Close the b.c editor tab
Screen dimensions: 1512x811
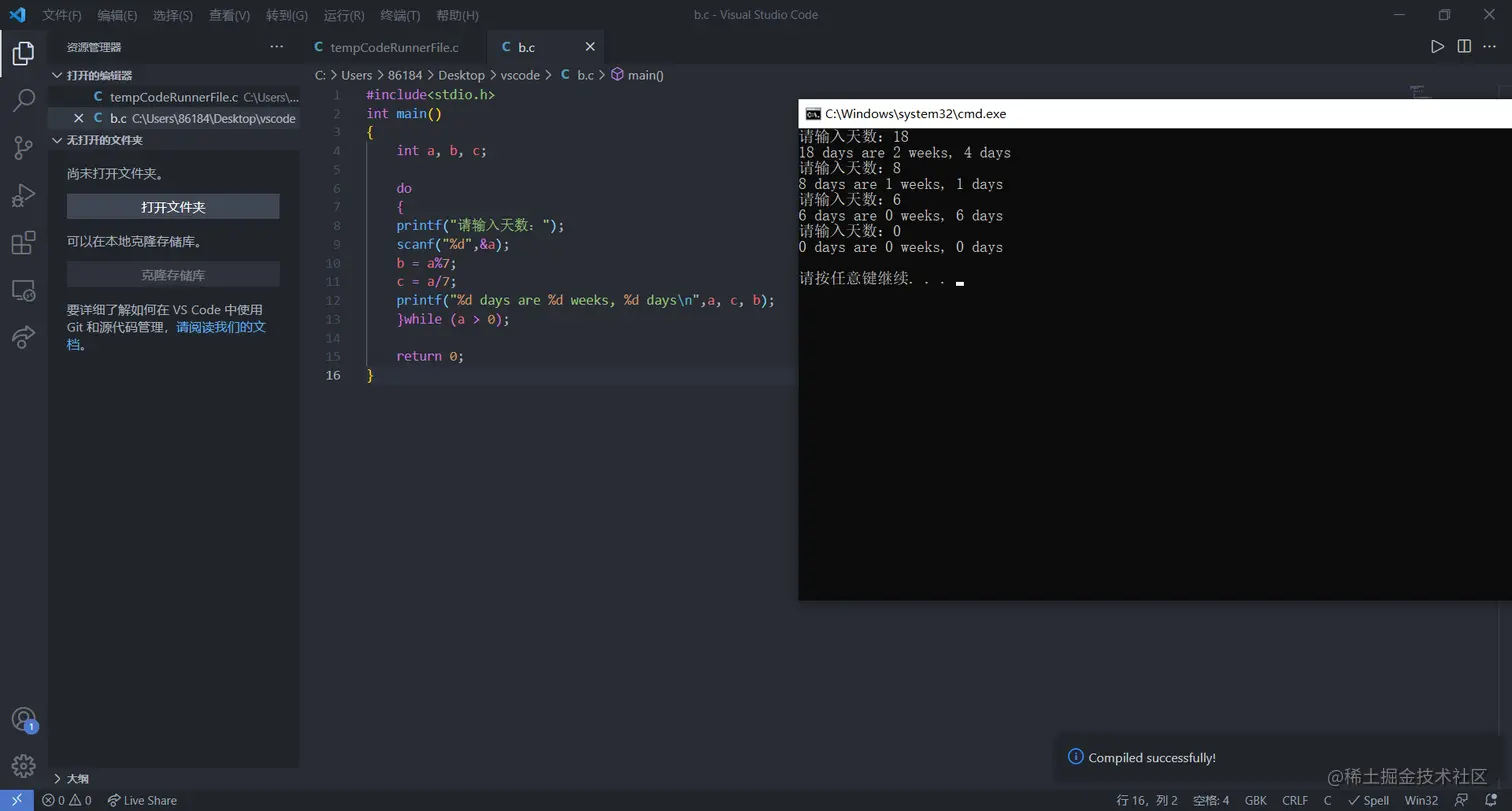(590, 47)
